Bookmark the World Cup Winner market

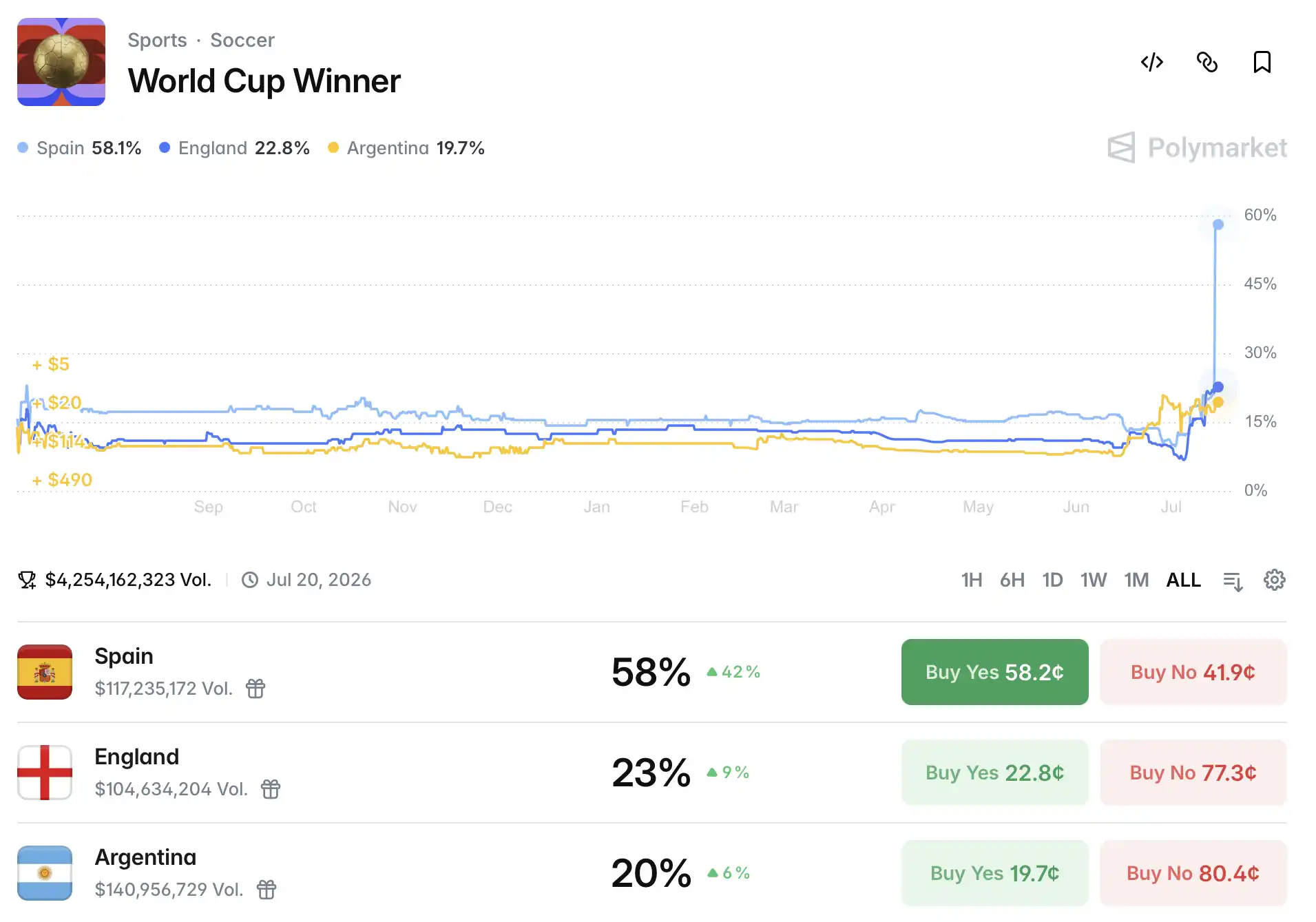(1262, 62)
